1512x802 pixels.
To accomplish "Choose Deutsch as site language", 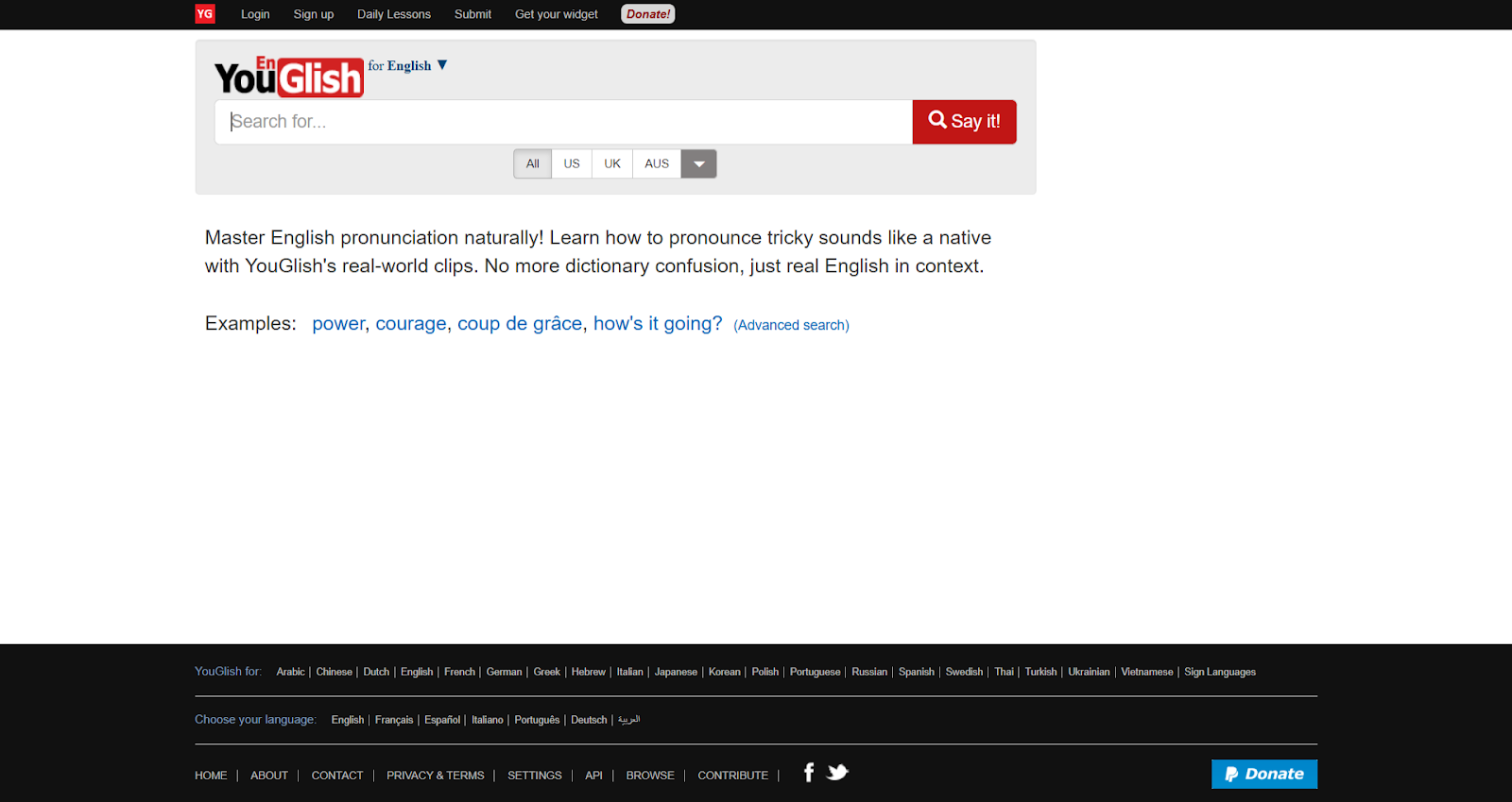I will pos(589,720).
